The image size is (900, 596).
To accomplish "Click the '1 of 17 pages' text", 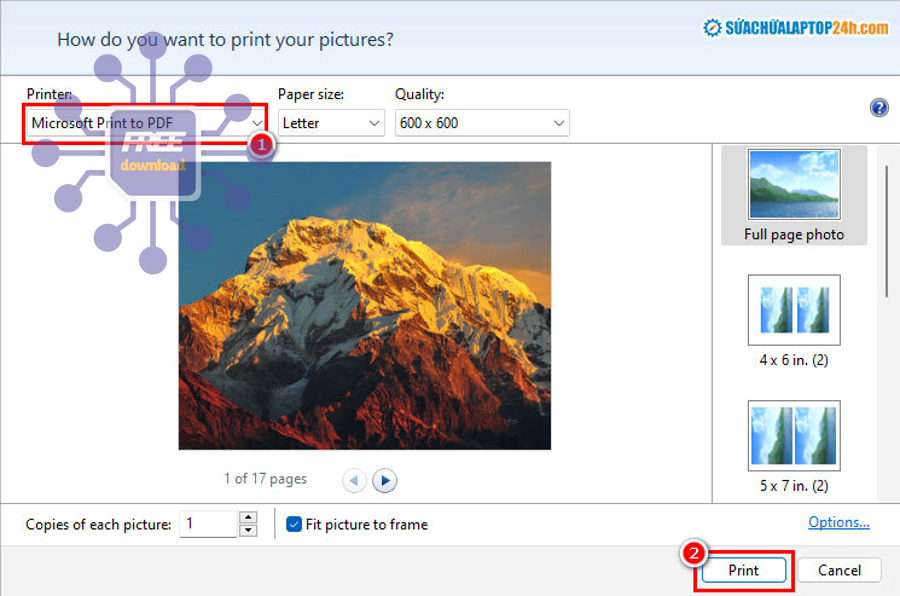I will 265,478.
